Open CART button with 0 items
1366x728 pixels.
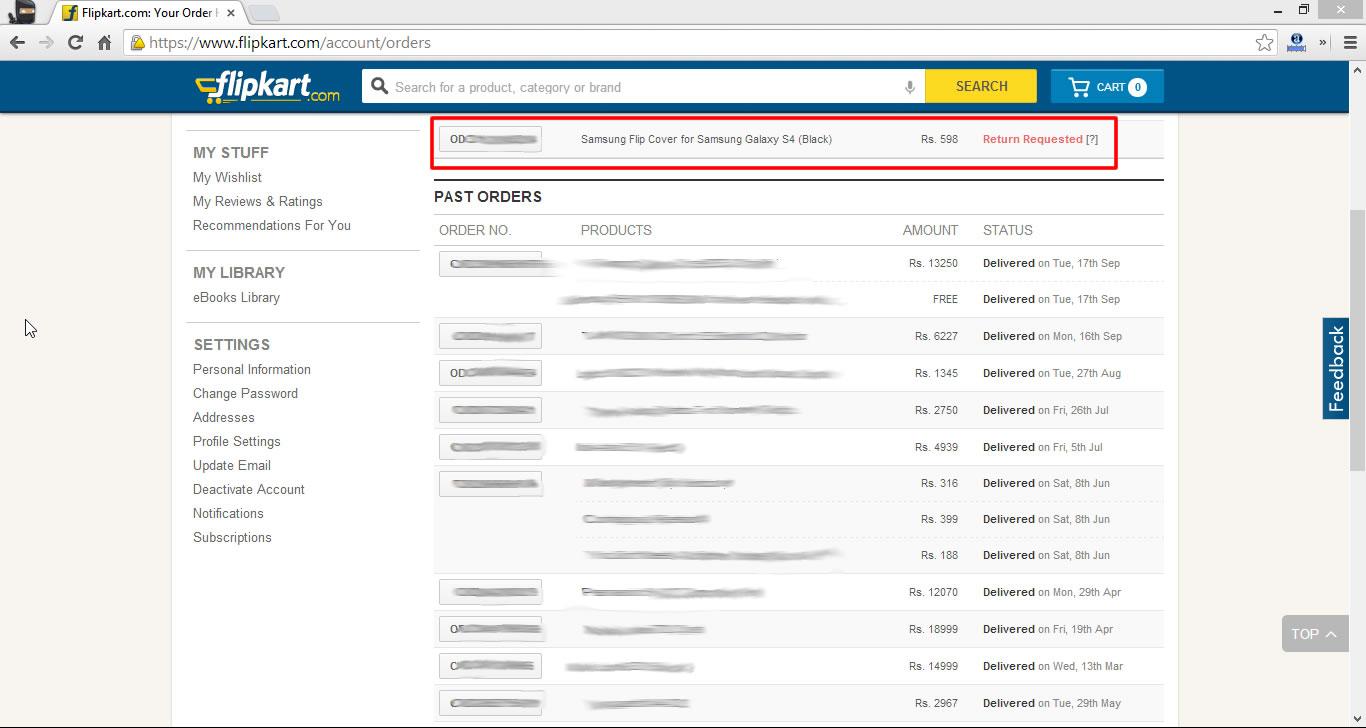pos(1107,86)
